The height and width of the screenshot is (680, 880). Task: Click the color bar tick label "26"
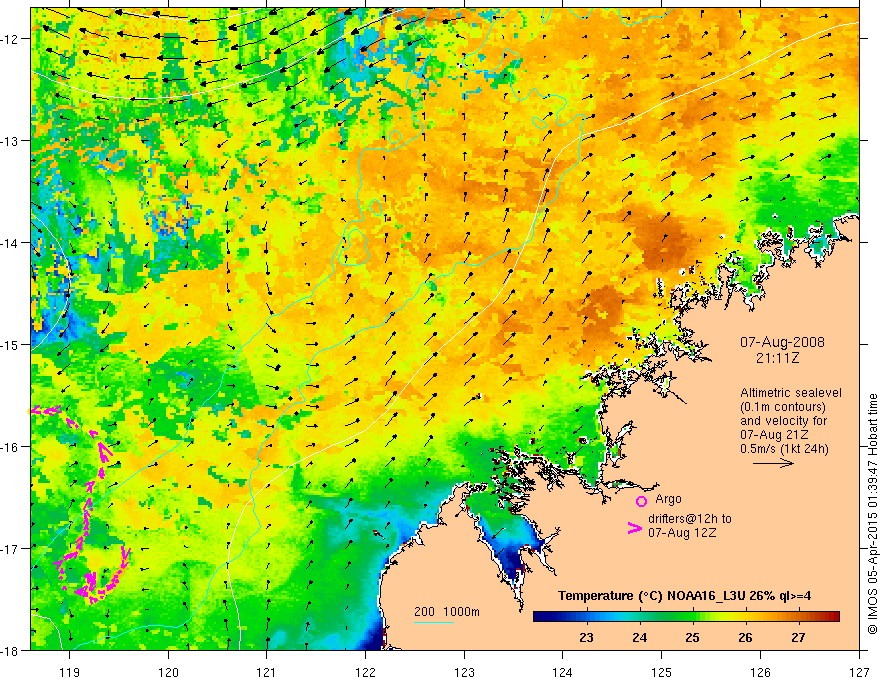745,638
